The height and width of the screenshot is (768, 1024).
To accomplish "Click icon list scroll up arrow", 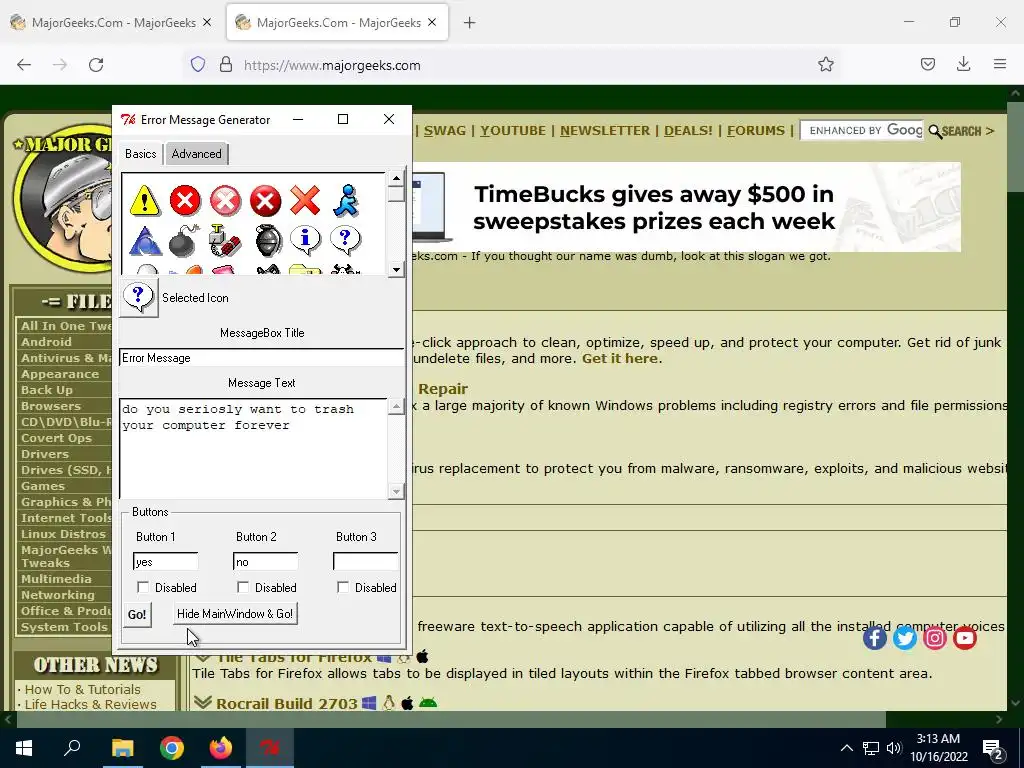I will (x=396, y=178).
